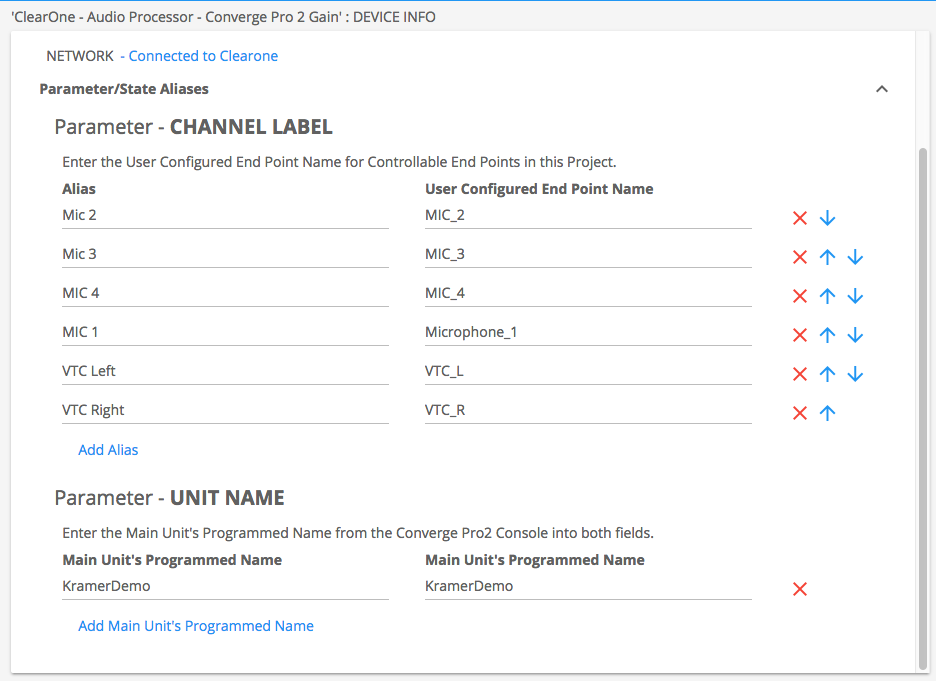Edit the Mic 2 alias field
The height and width of the screenshot is (681, 936).
224,215
